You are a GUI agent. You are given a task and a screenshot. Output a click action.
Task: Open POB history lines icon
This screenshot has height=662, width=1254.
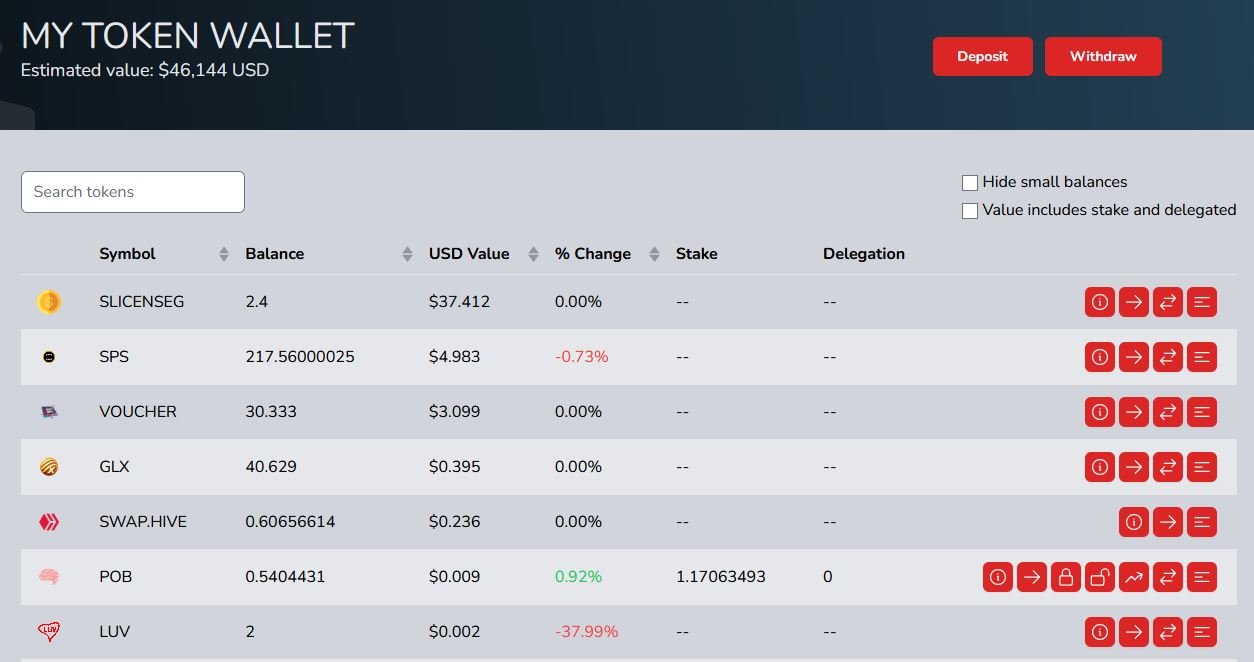(x=1202, y=577)
